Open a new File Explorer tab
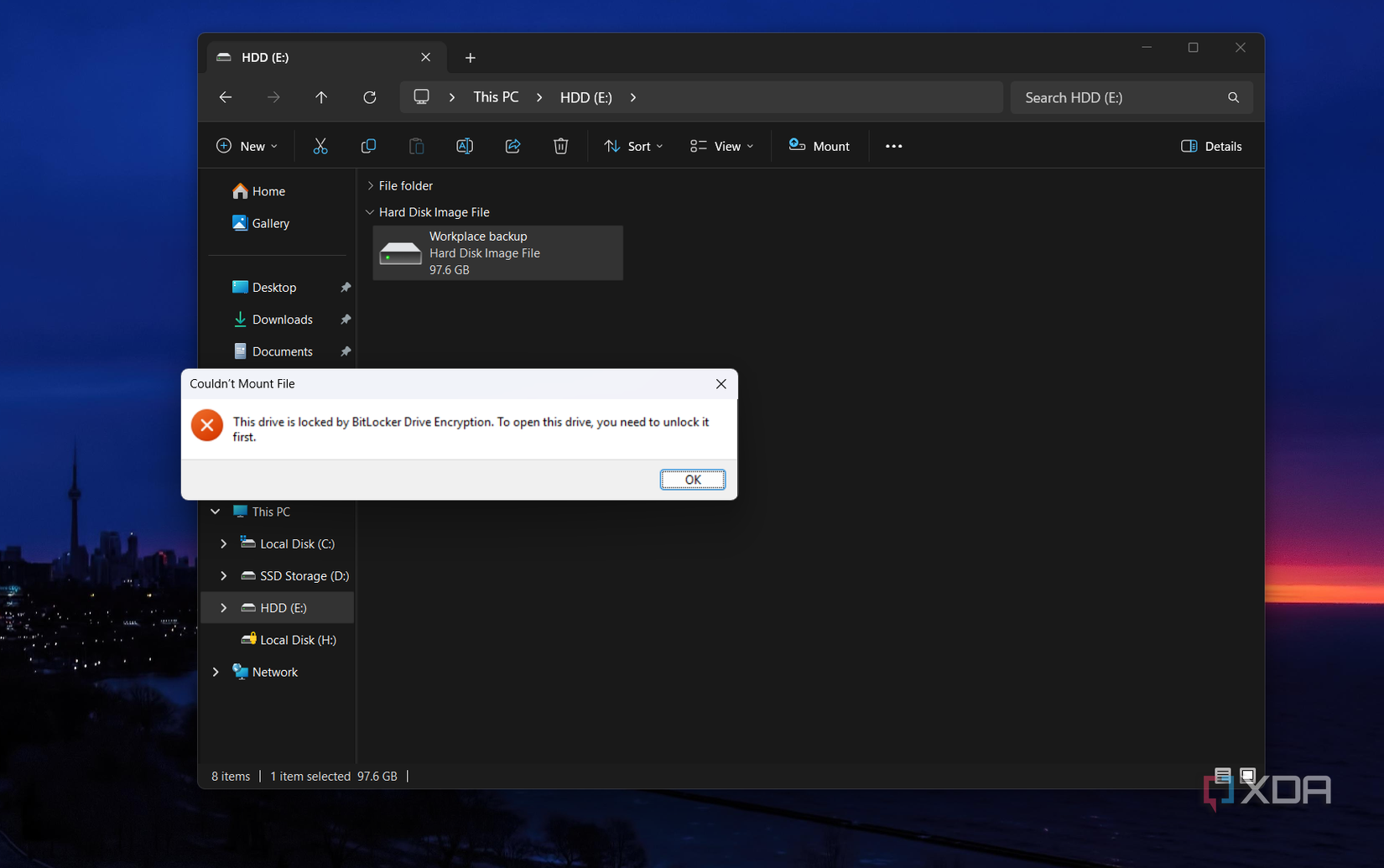The width and height of the screenshot is (1384, 868). point(470,57)
